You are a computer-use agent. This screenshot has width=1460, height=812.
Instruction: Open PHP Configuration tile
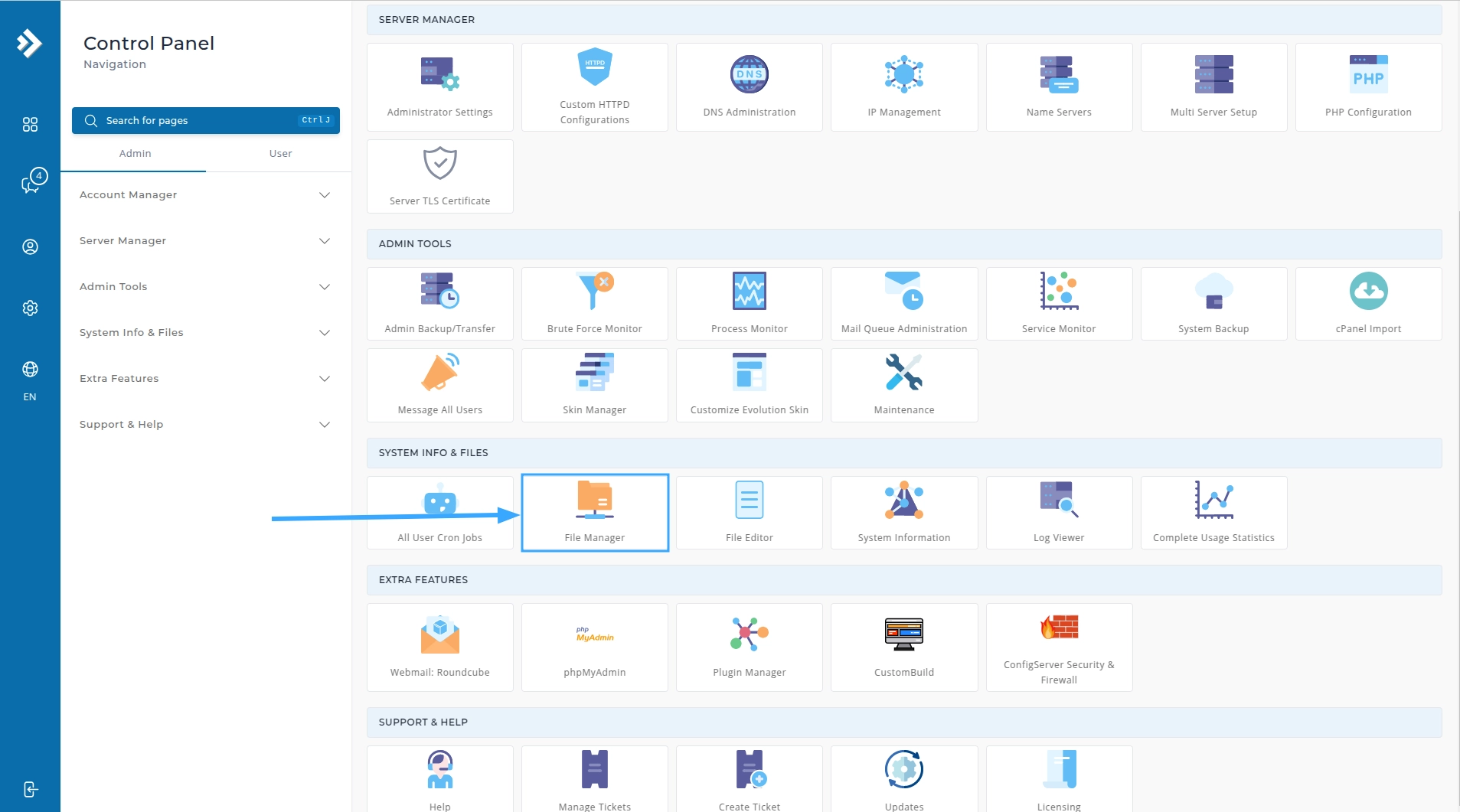coord(1368,87)
